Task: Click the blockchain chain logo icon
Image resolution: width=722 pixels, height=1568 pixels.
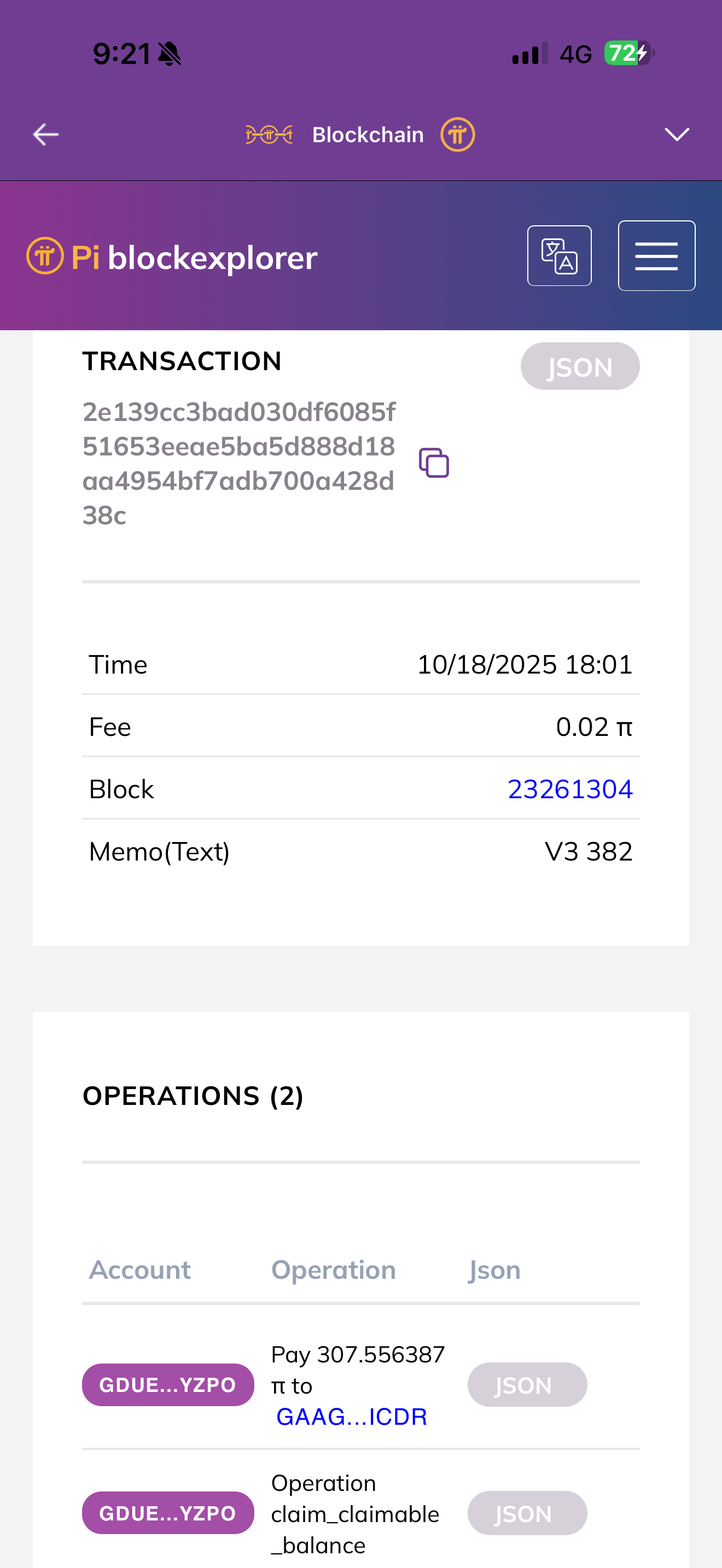Action: click(269, 134)
